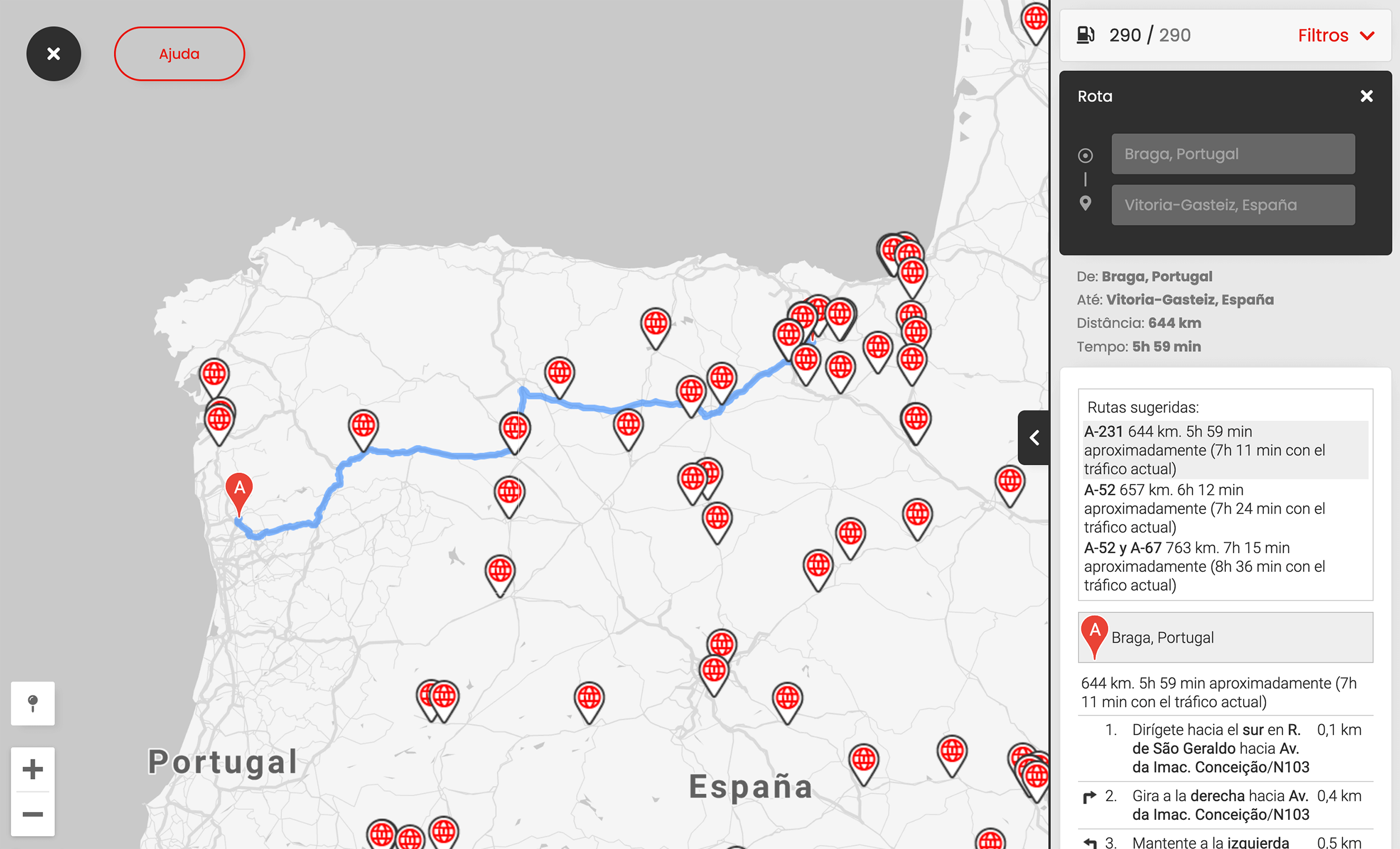Click direction step 1 Dirígete hacia el sur
Image resolution: width=1400 pixels, height=849 pixels.
pyautogui.click(x=1220, y=748)
